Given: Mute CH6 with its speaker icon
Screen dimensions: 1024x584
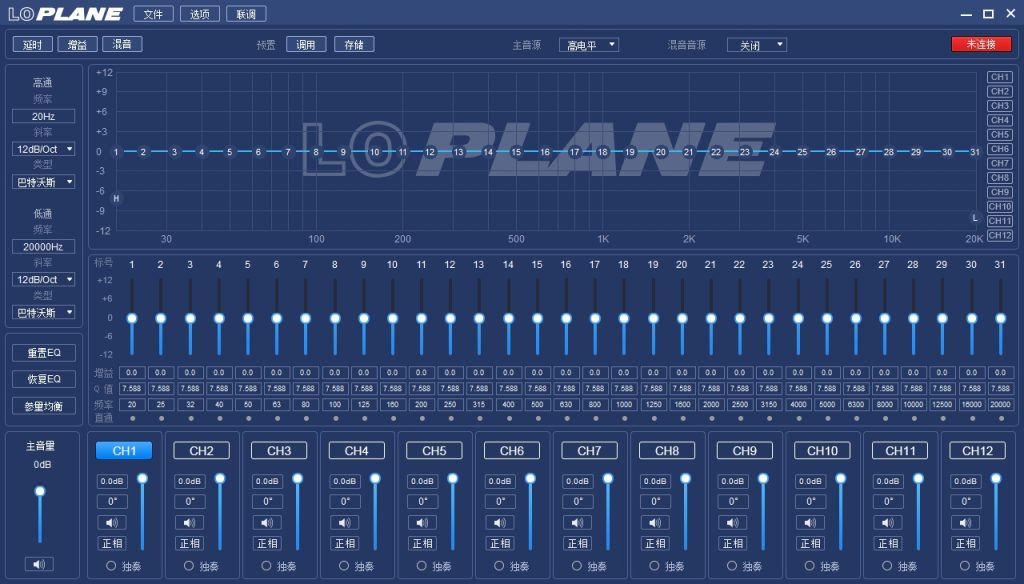Looking at the screenshot, I should (500, 523).
